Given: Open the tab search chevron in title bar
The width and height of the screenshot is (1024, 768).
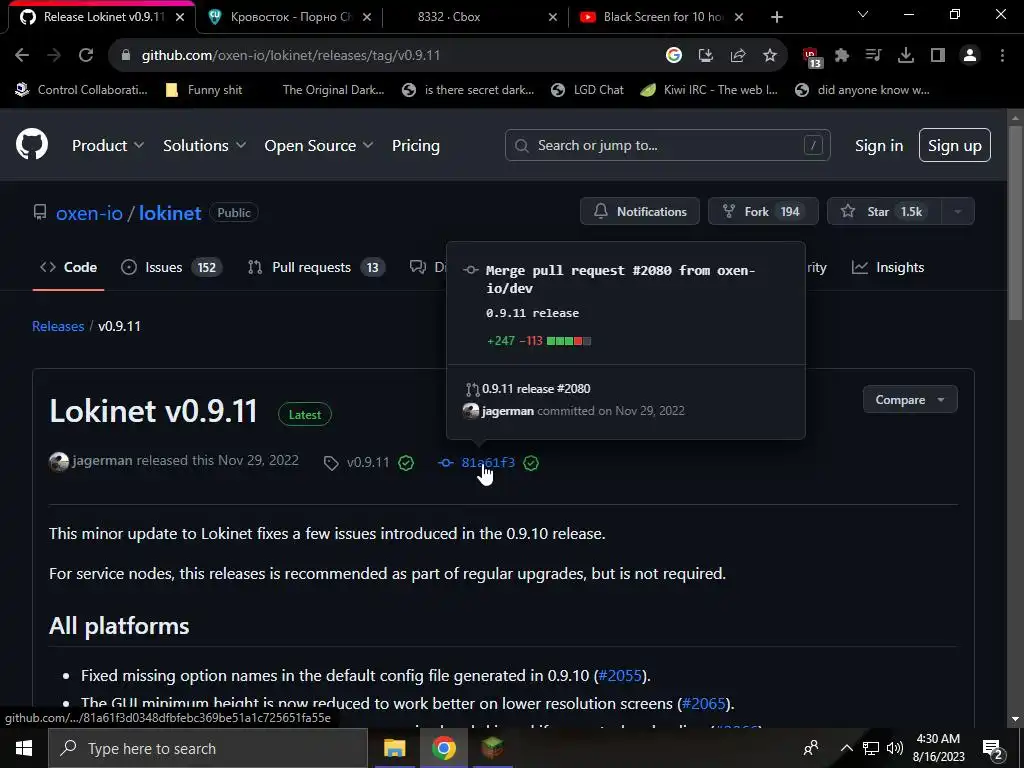Looking at the screenshot, I should tap(863, 14).
